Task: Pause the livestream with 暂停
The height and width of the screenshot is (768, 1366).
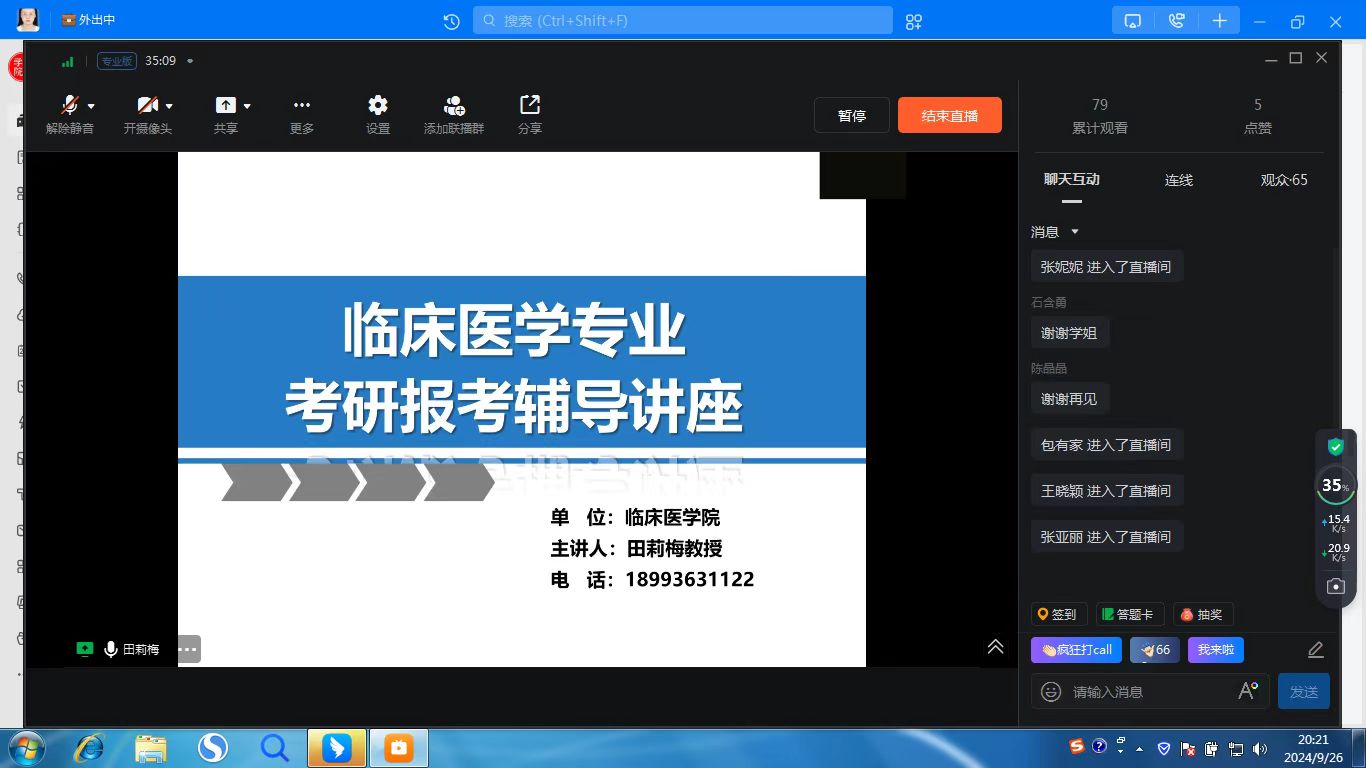Action: click(x=851, y=115)
